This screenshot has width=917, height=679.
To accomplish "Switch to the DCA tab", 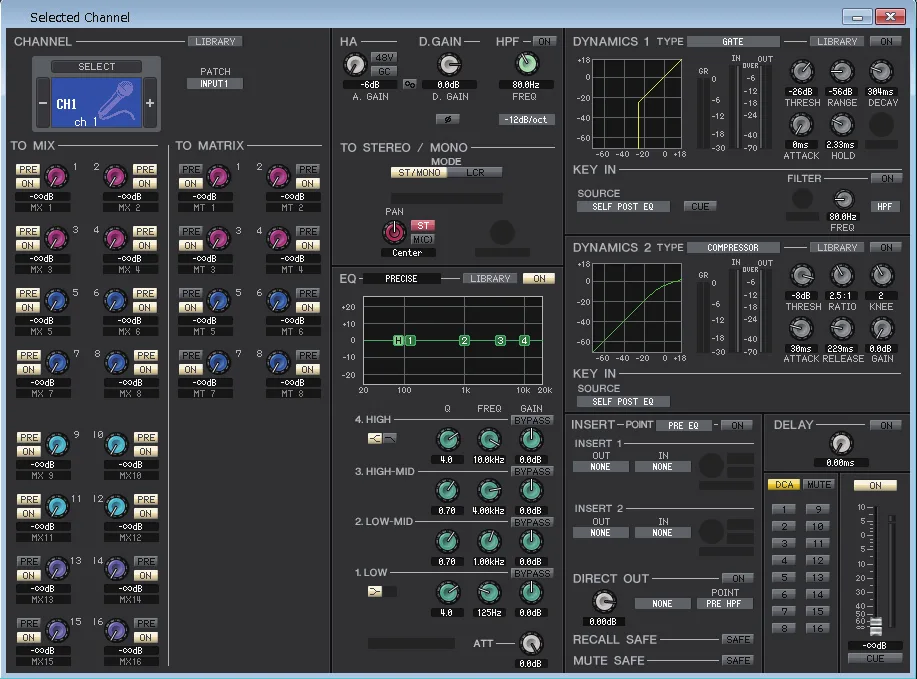I will coord(784,485).
